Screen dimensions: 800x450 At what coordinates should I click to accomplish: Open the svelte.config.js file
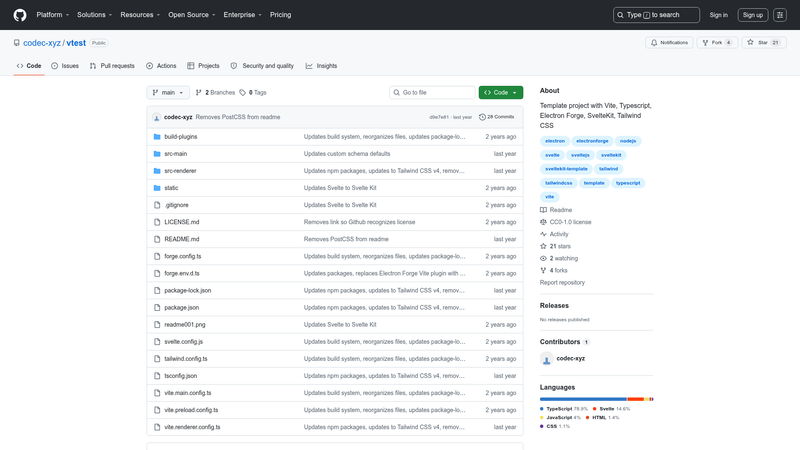[184, 342]
